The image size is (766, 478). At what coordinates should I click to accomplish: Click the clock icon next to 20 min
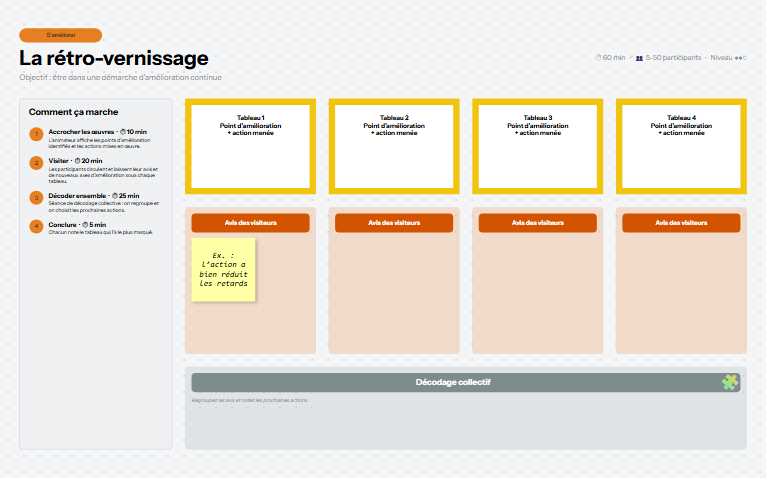tap(77, 161)
